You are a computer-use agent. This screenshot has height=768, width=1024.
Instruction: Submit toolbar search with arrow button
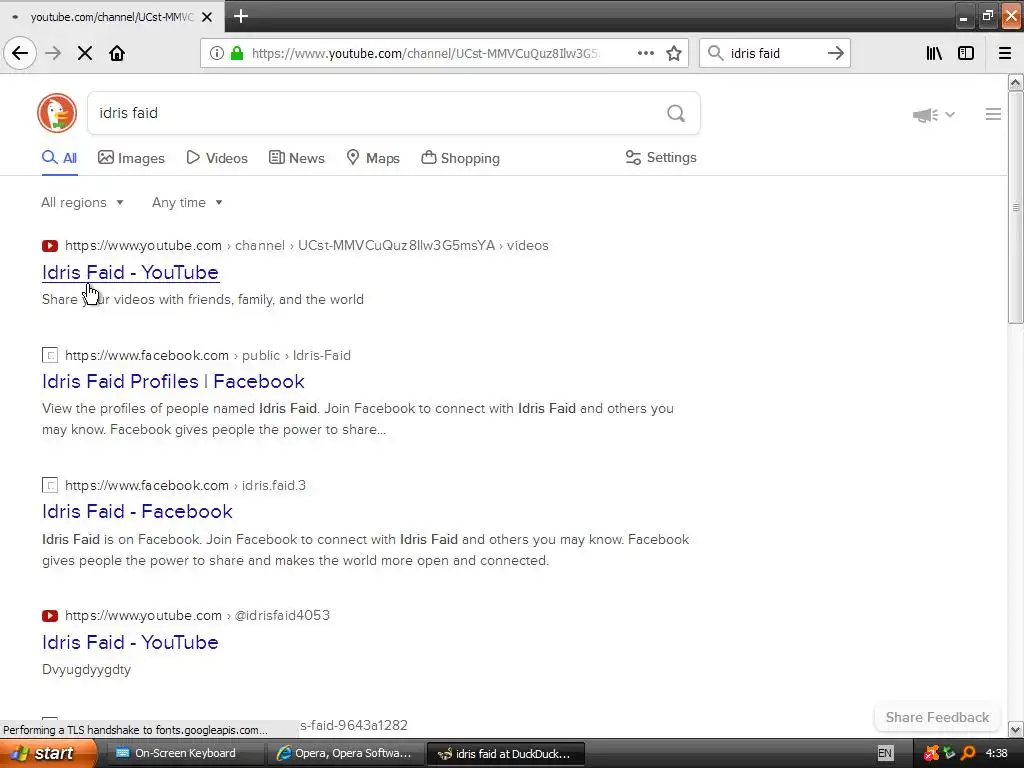click(x=836, y=53)
